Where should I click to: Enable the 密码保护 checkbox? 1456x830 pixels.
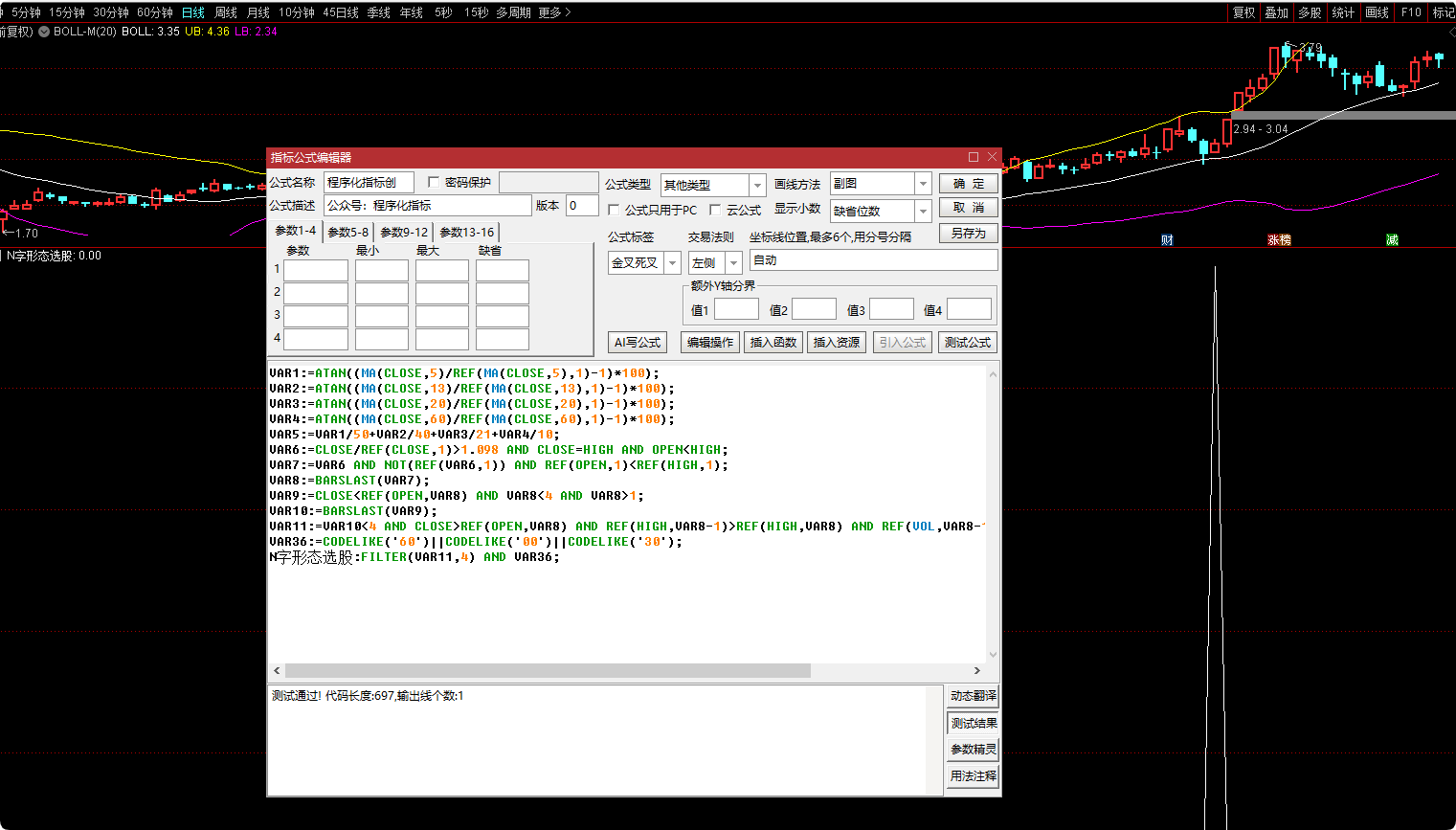pyautogui.click(x=434, y=182)
